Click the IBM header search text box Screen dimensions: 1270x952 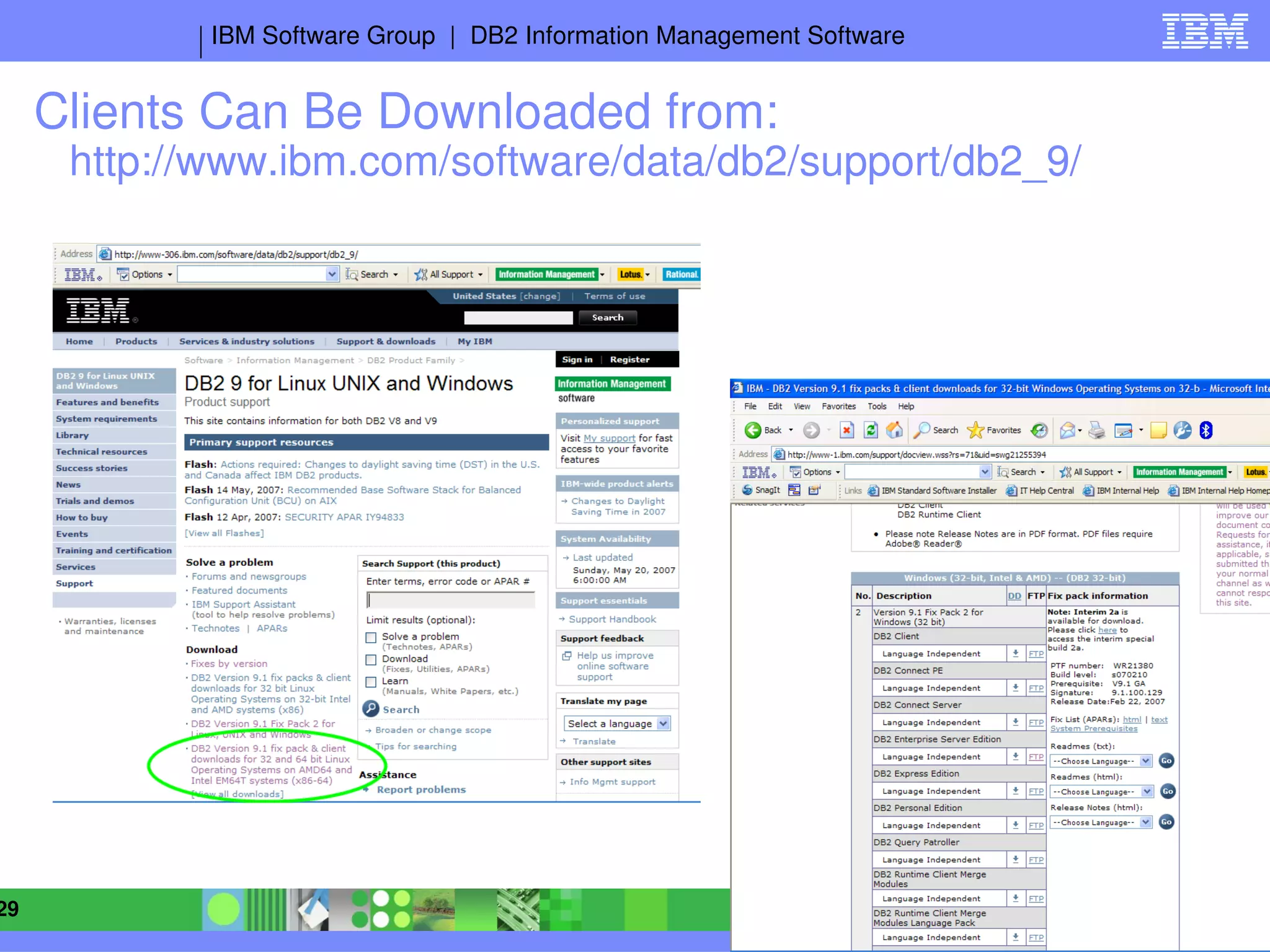click(518, 318)
